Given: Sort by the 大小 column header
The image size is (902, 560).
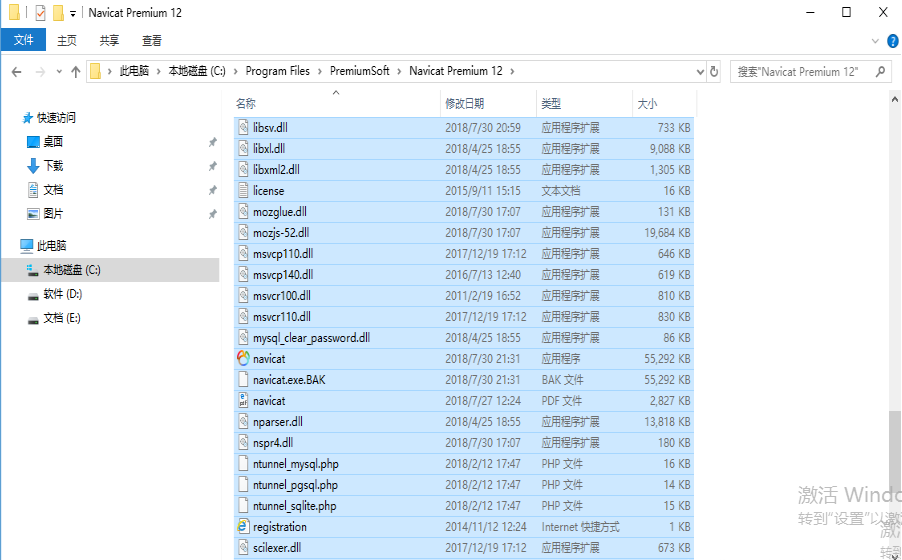Looking at the screenshot, I should coord(664,104).
